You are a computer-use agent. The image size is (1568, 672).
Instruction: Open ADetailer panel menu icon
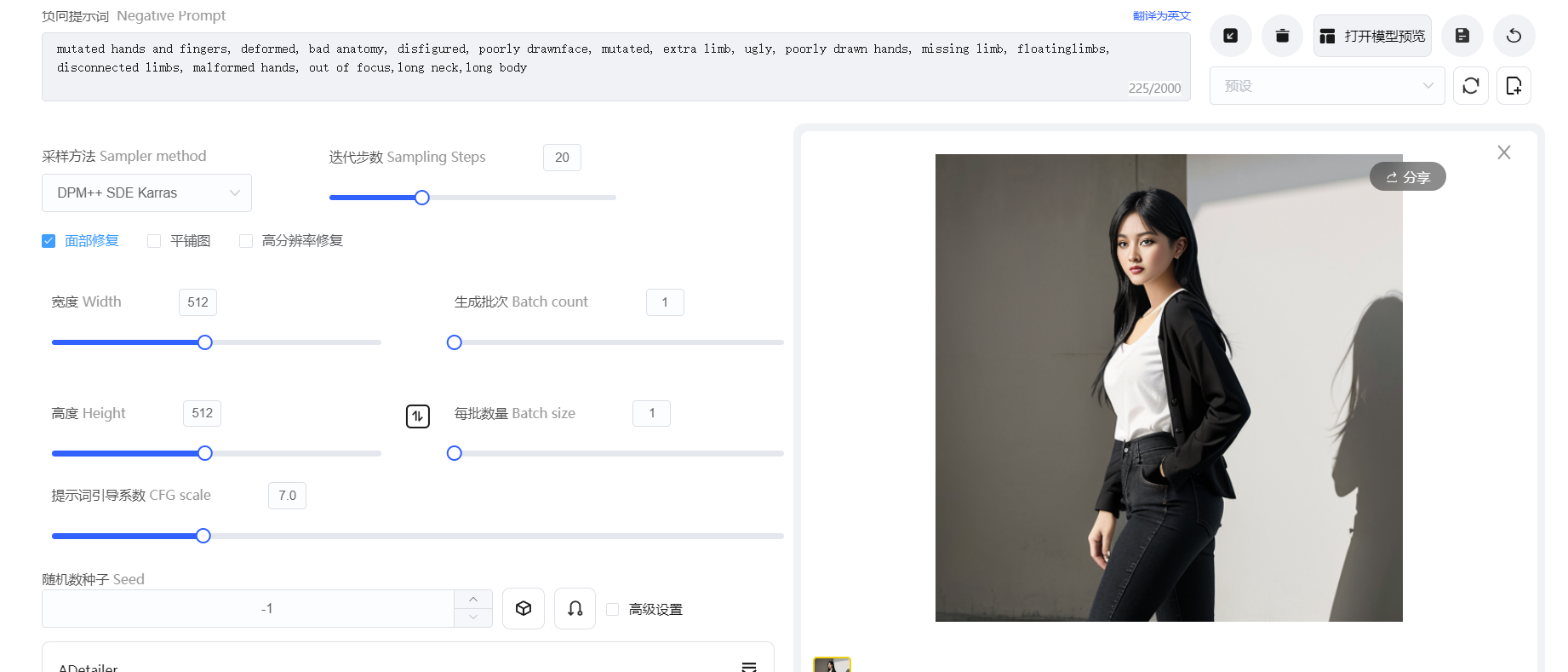pos(749,667)
